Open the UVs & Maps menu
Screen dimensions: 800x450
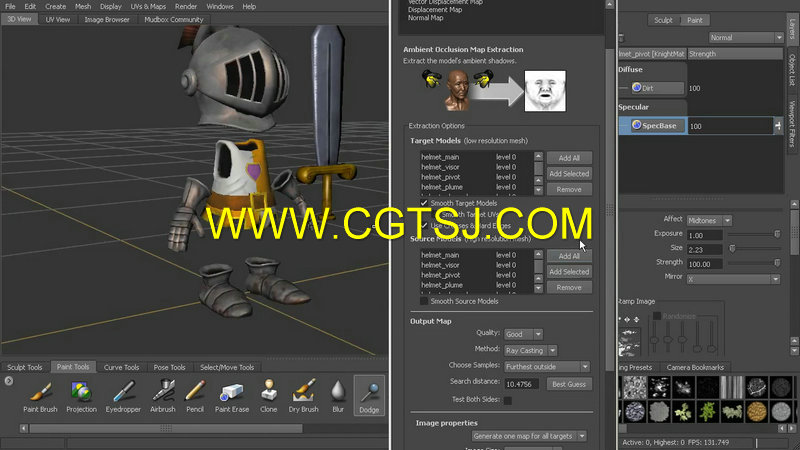coord(148,7)
